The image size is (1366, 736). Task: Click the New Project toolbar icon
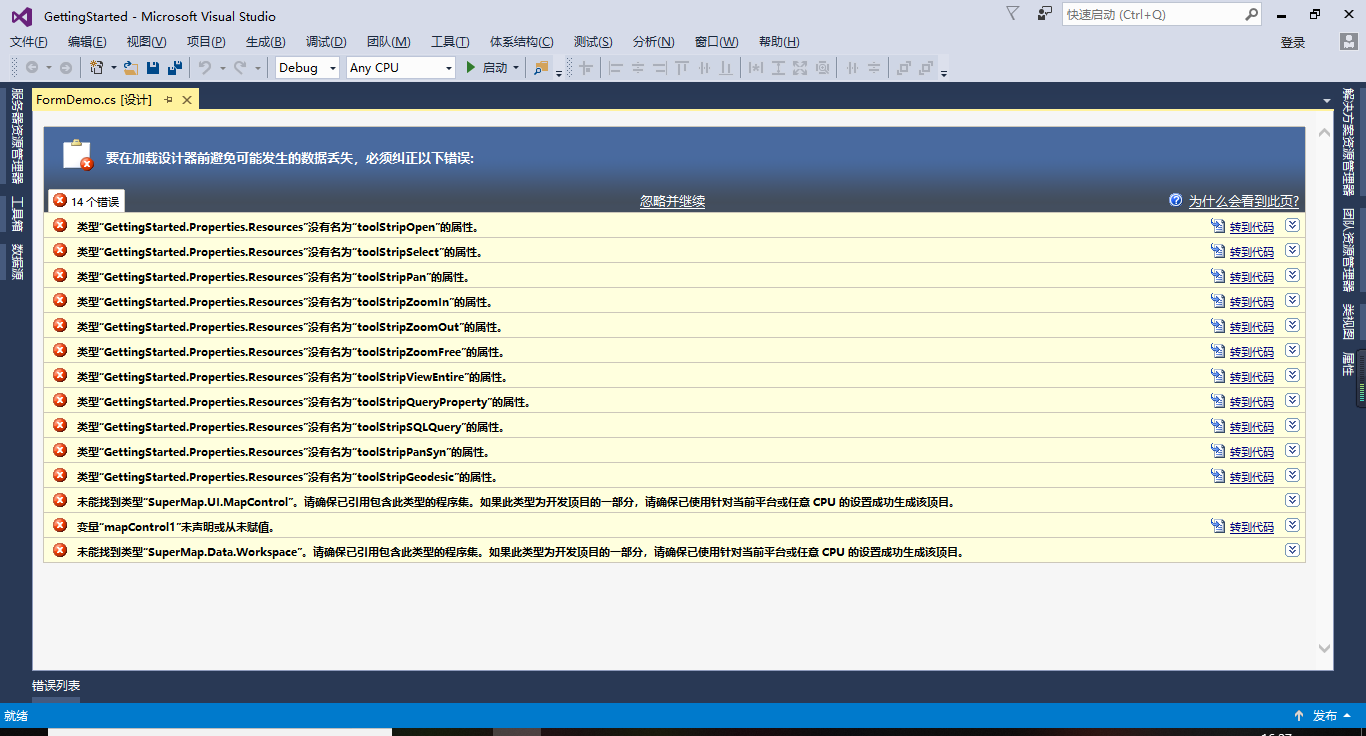point(96,68)
